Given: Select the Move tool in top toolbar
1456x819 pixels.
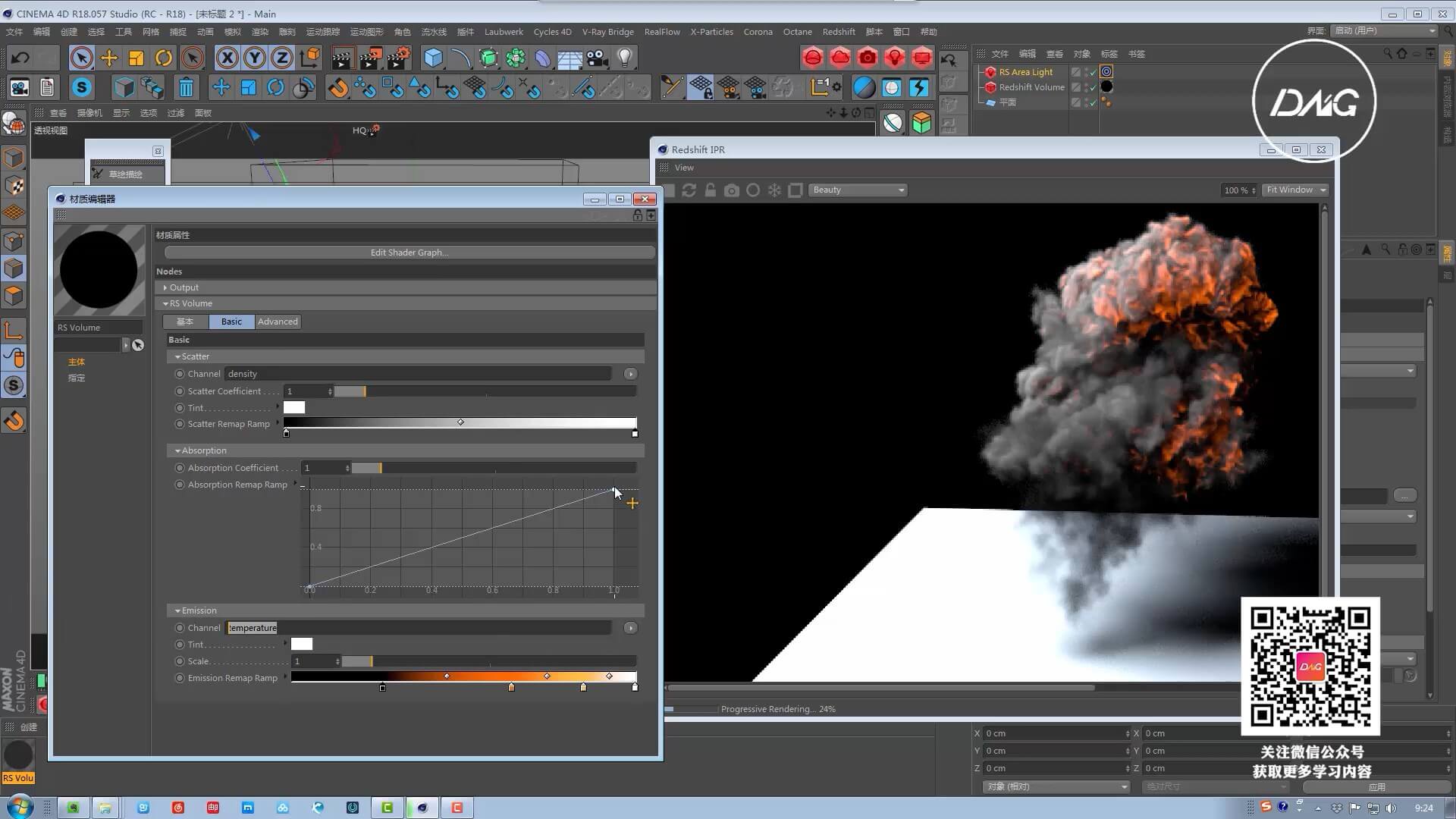Looking at the screenshot, I should [109, 58].
